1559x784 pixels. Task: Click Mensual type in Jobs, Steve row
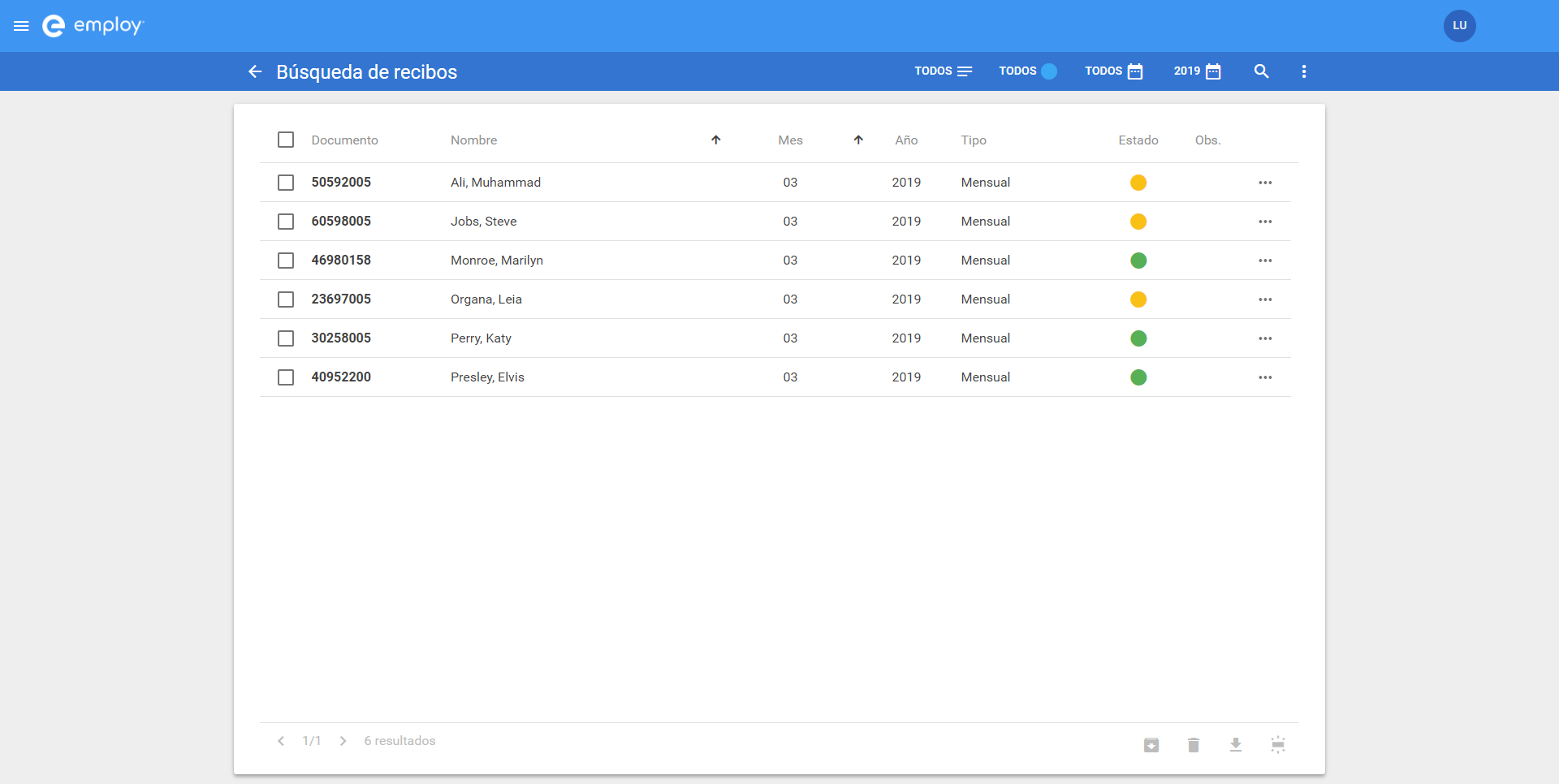tap(986, 222)
